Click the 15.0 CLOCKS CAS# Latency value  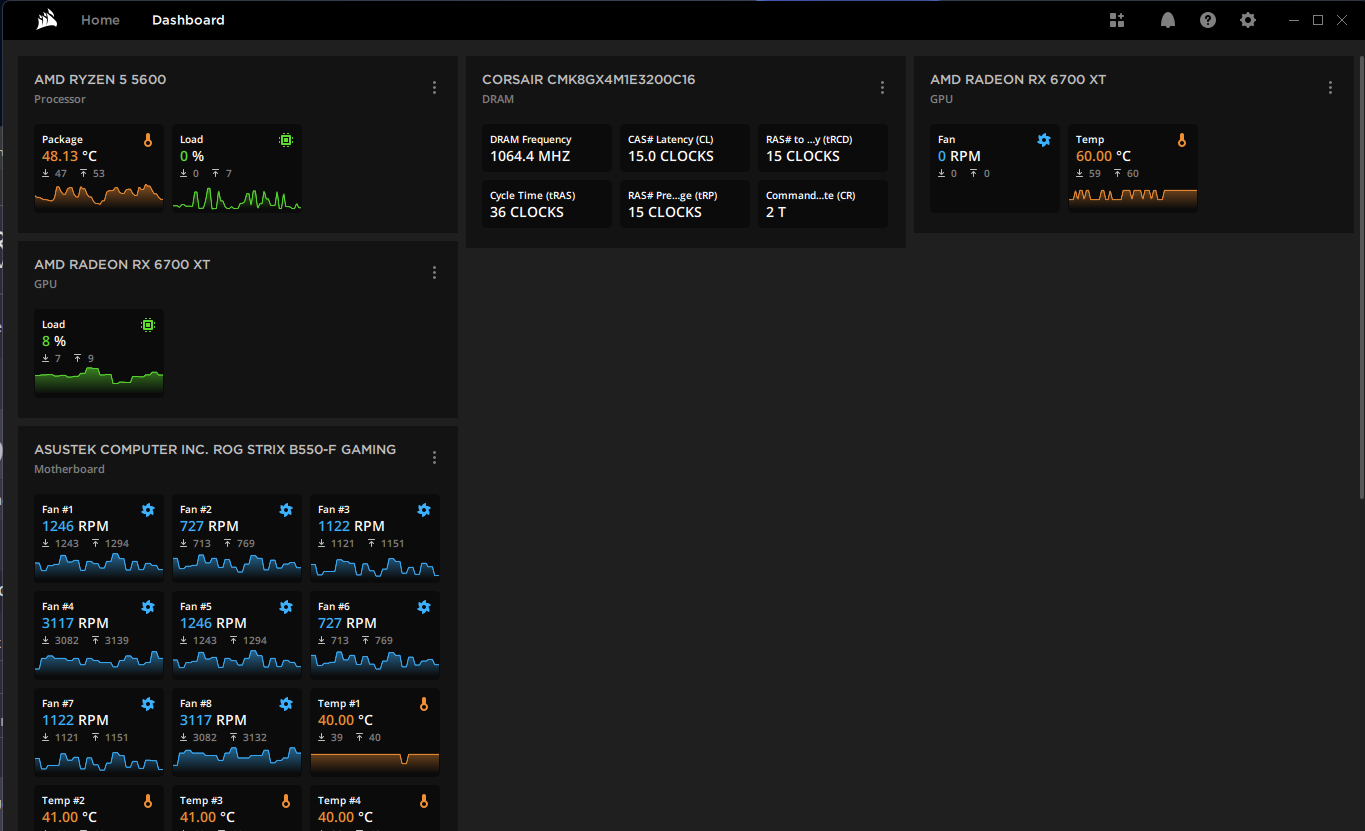pyautogui.click(x=671, y=157)
